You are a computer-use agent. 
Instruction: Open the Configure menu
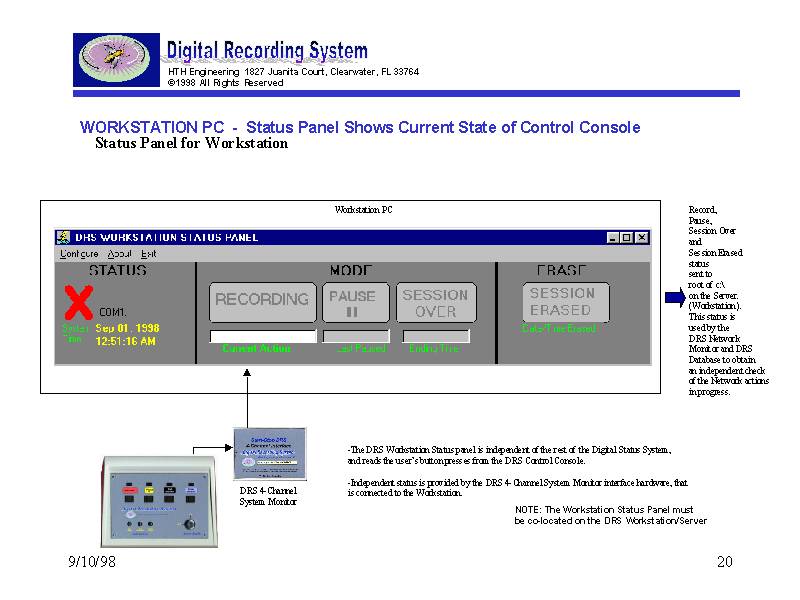point(79,254)
